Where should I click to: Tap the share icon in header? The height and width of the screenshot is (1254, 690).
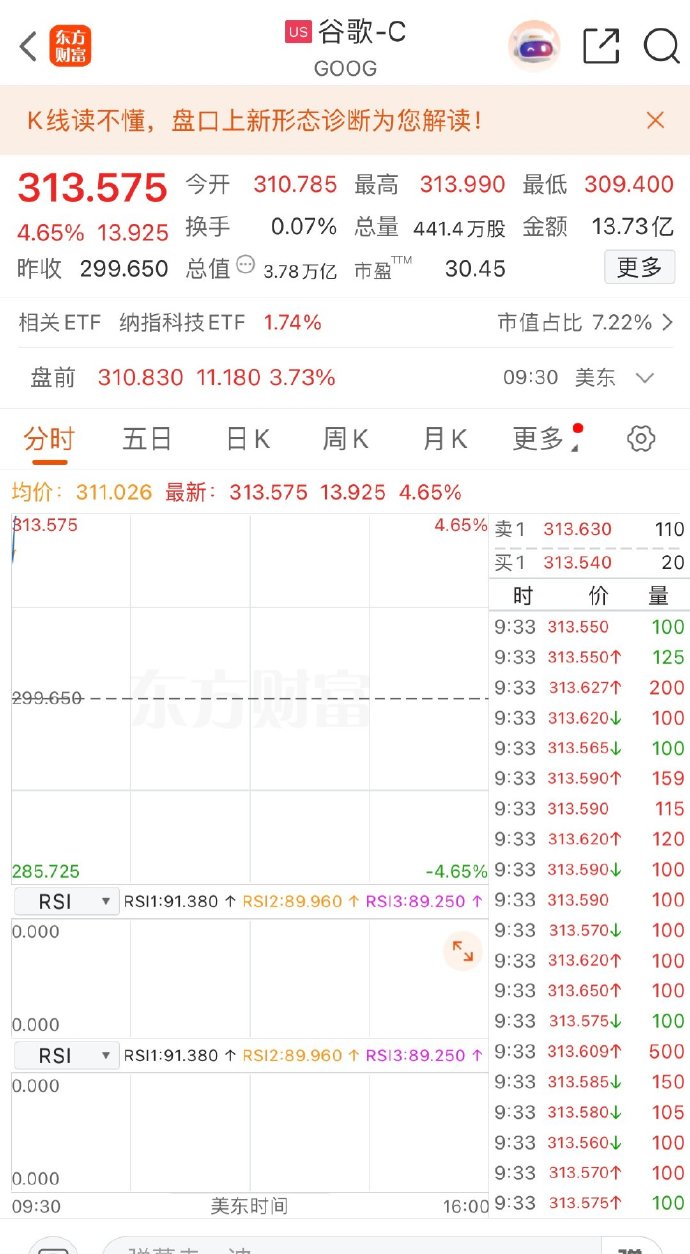[x=602, y=45]
